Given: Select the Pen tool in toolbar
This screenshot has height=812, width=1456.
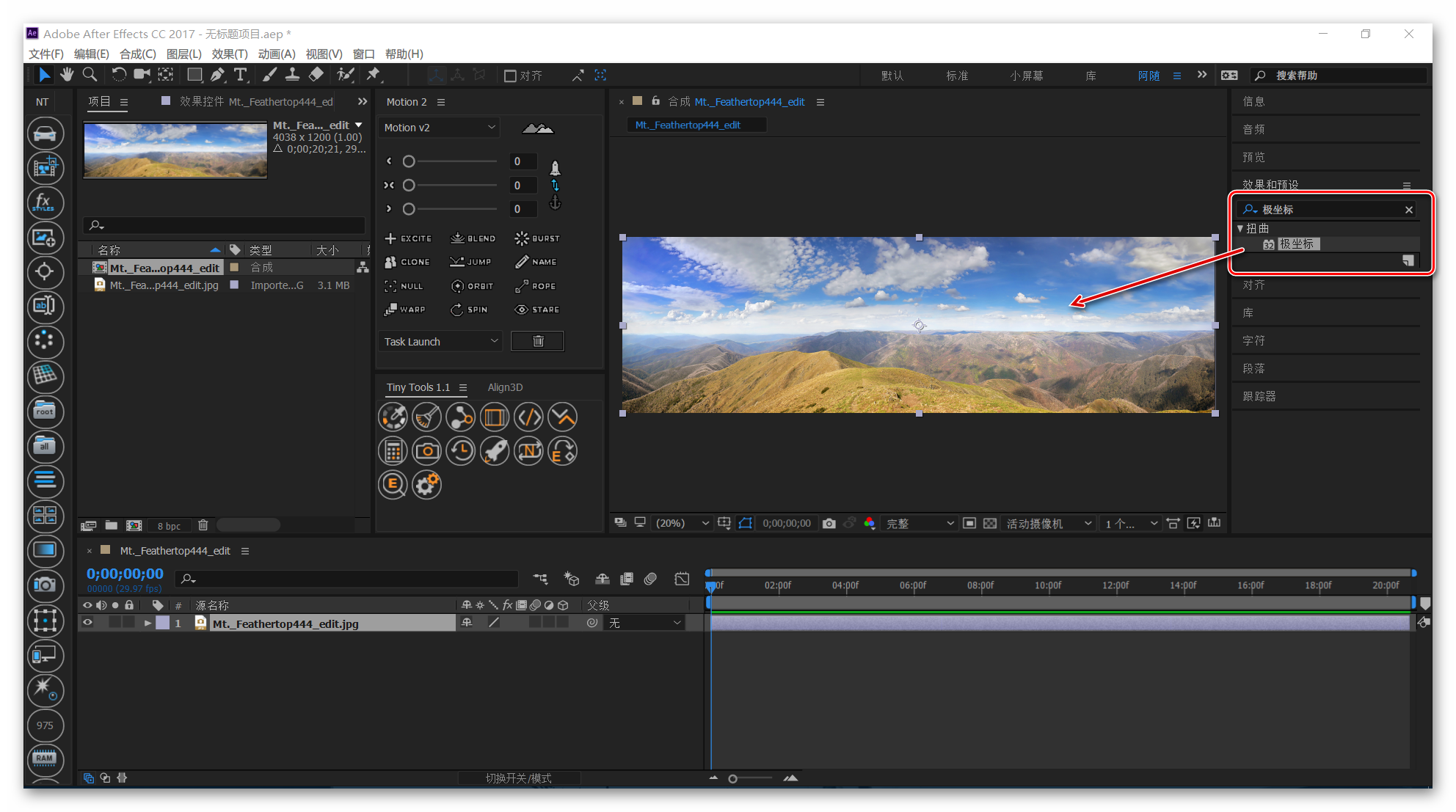Looking at the screenshot, I should tap(217, 75).
